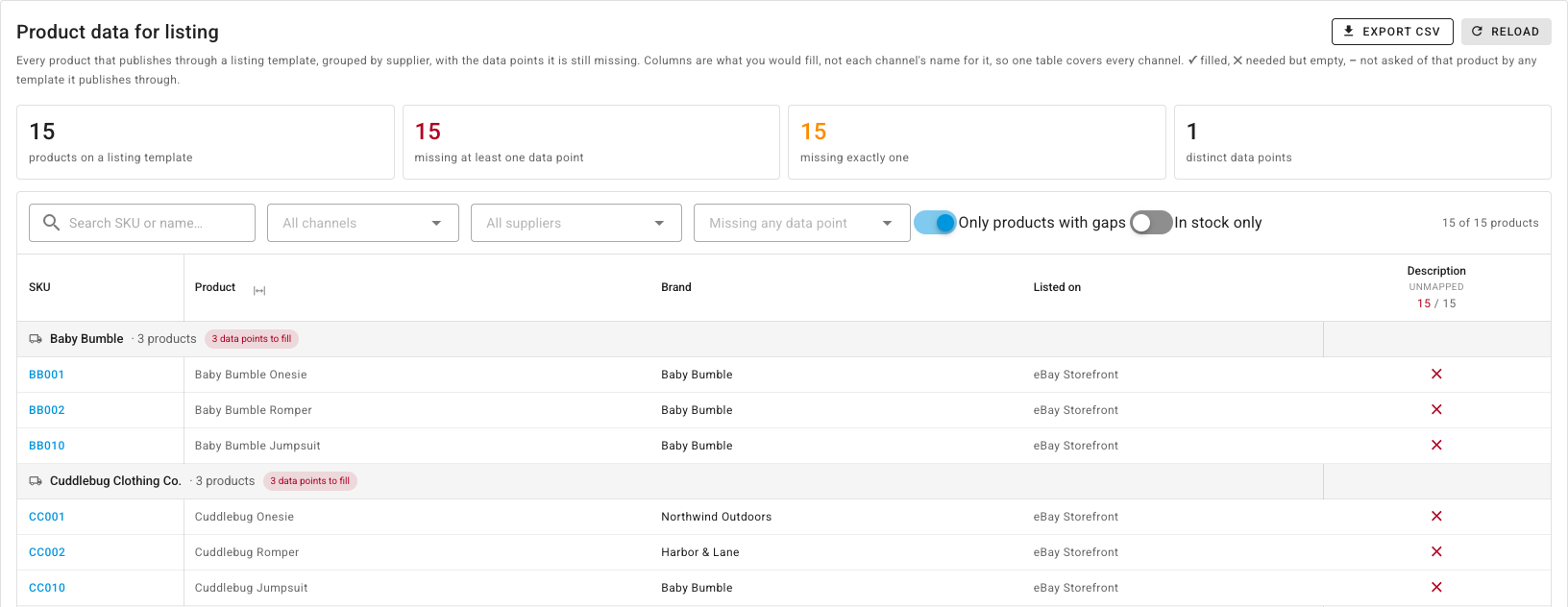Click the Cuddlebug Clothing Co. truck icon
Screen dimensions: 1568x607
click(36, 481)
